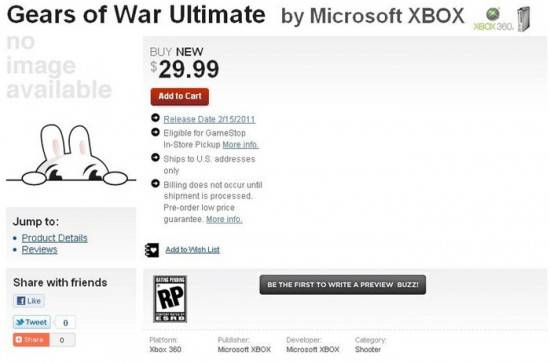Click the Xbox 360 logo icon
Viewport: 550px width, 363px height.
pos(493,19)
